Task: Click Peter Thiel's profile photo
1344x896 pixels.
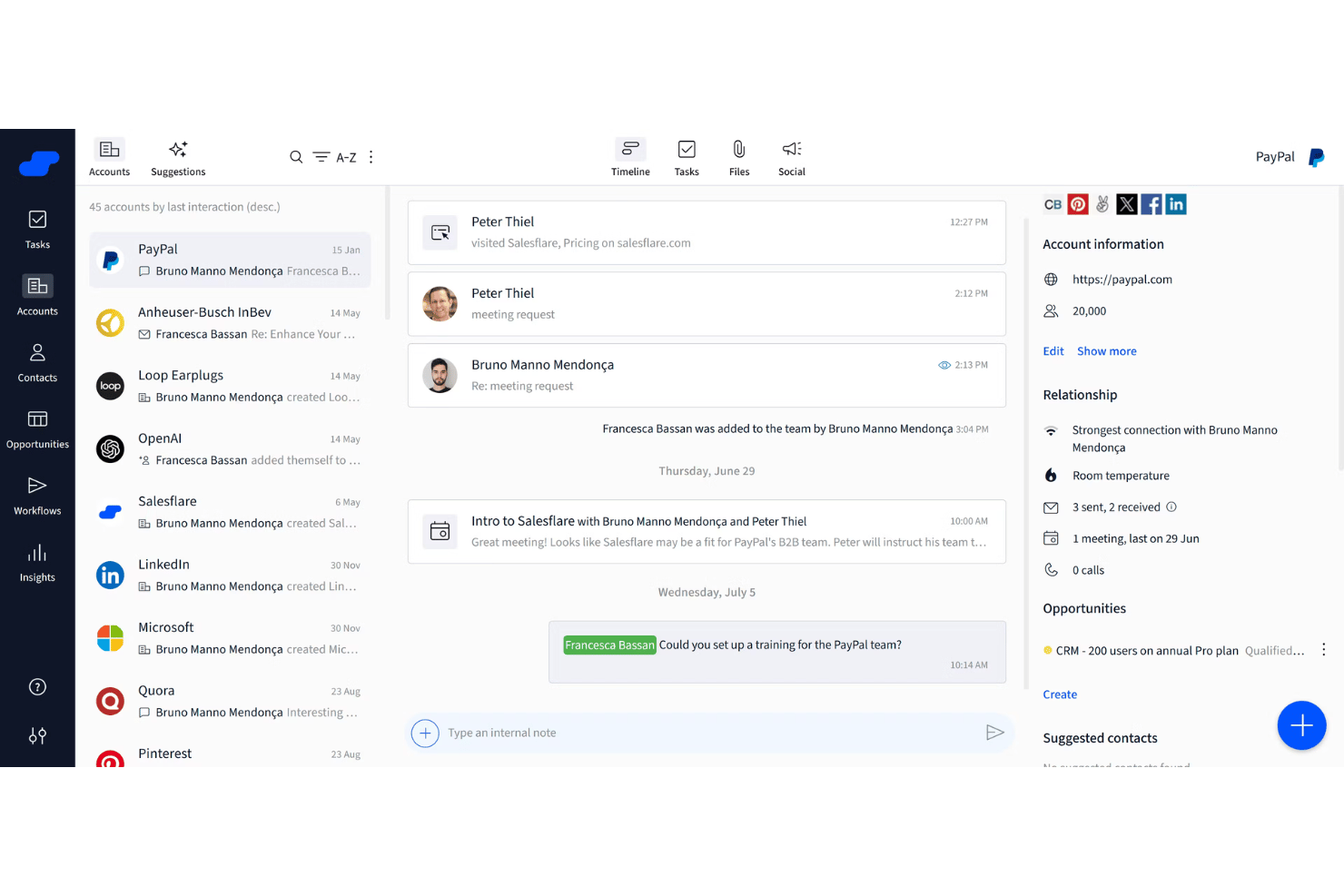Action: tap(440, 304)
